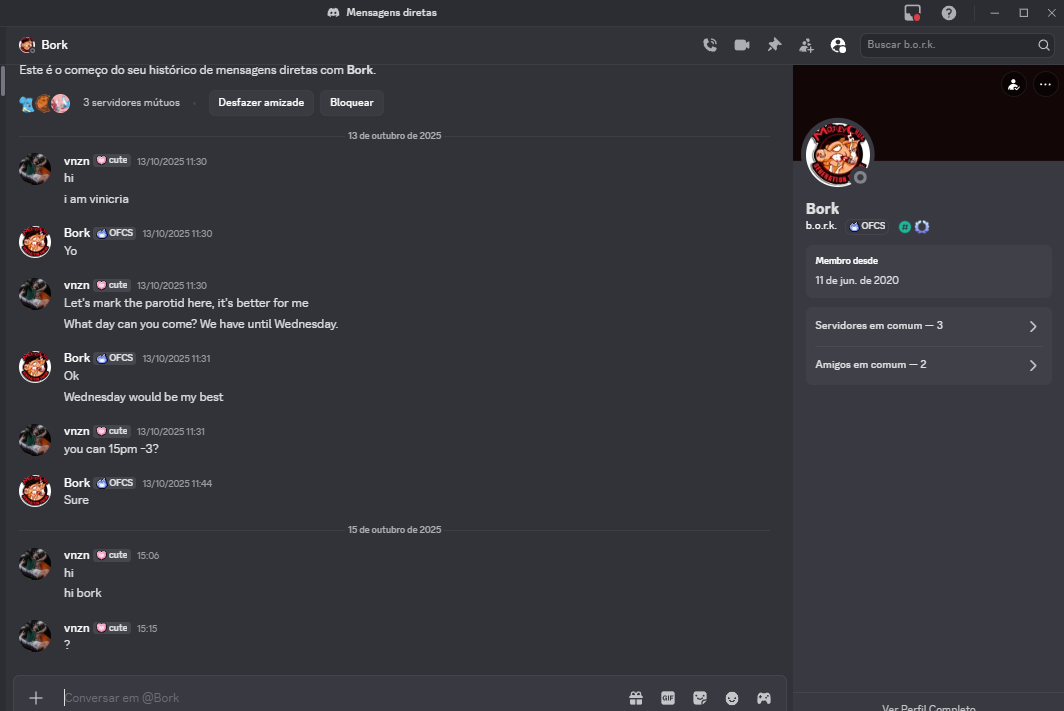Click the Bork name in chat header

pos(54,45)
